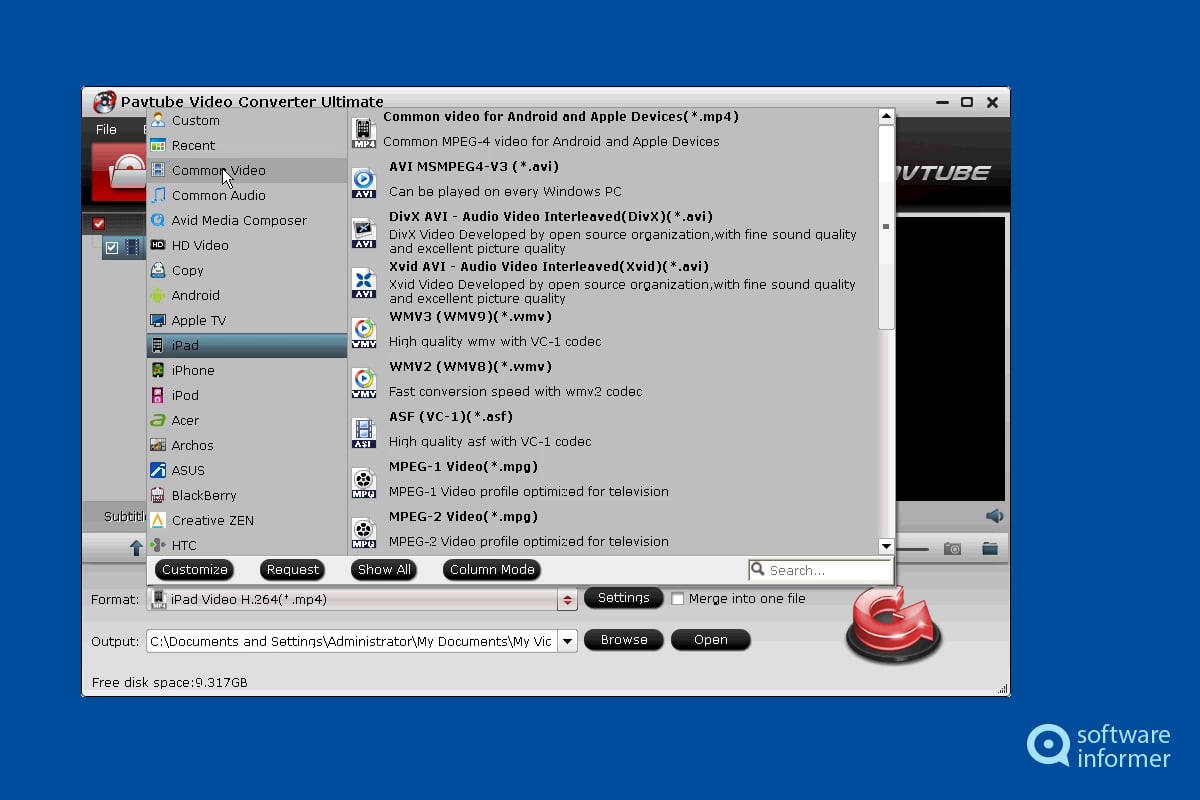The height and width of the screenshot is (800, 1200).
Task: Click the ASUS brand icon
Action: 158,470
